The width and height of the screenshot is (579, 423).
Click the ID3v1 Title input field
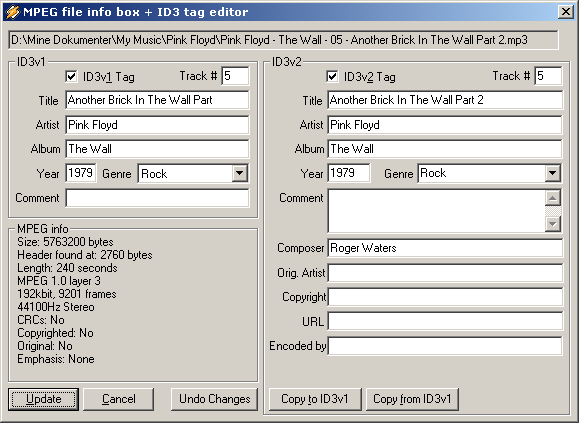pos(157,100)
